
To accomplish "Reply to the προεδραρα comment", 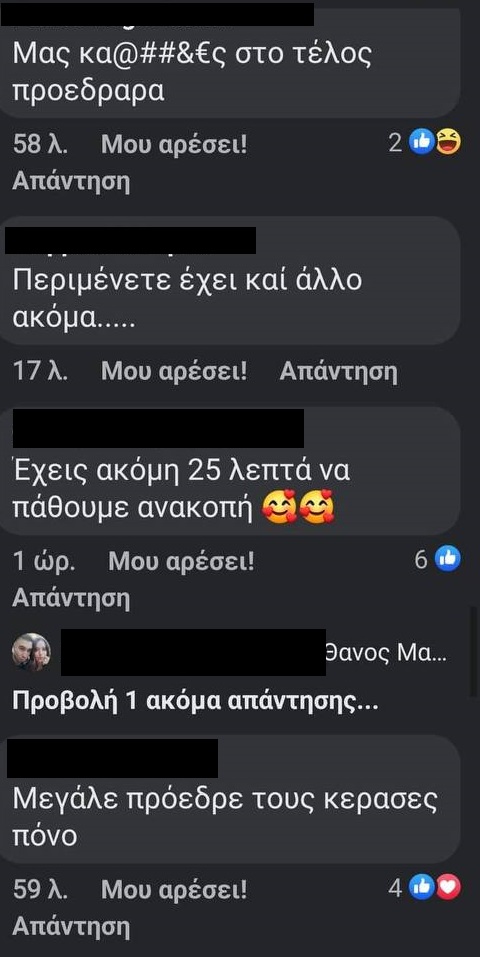I will (x=71, y=181).
